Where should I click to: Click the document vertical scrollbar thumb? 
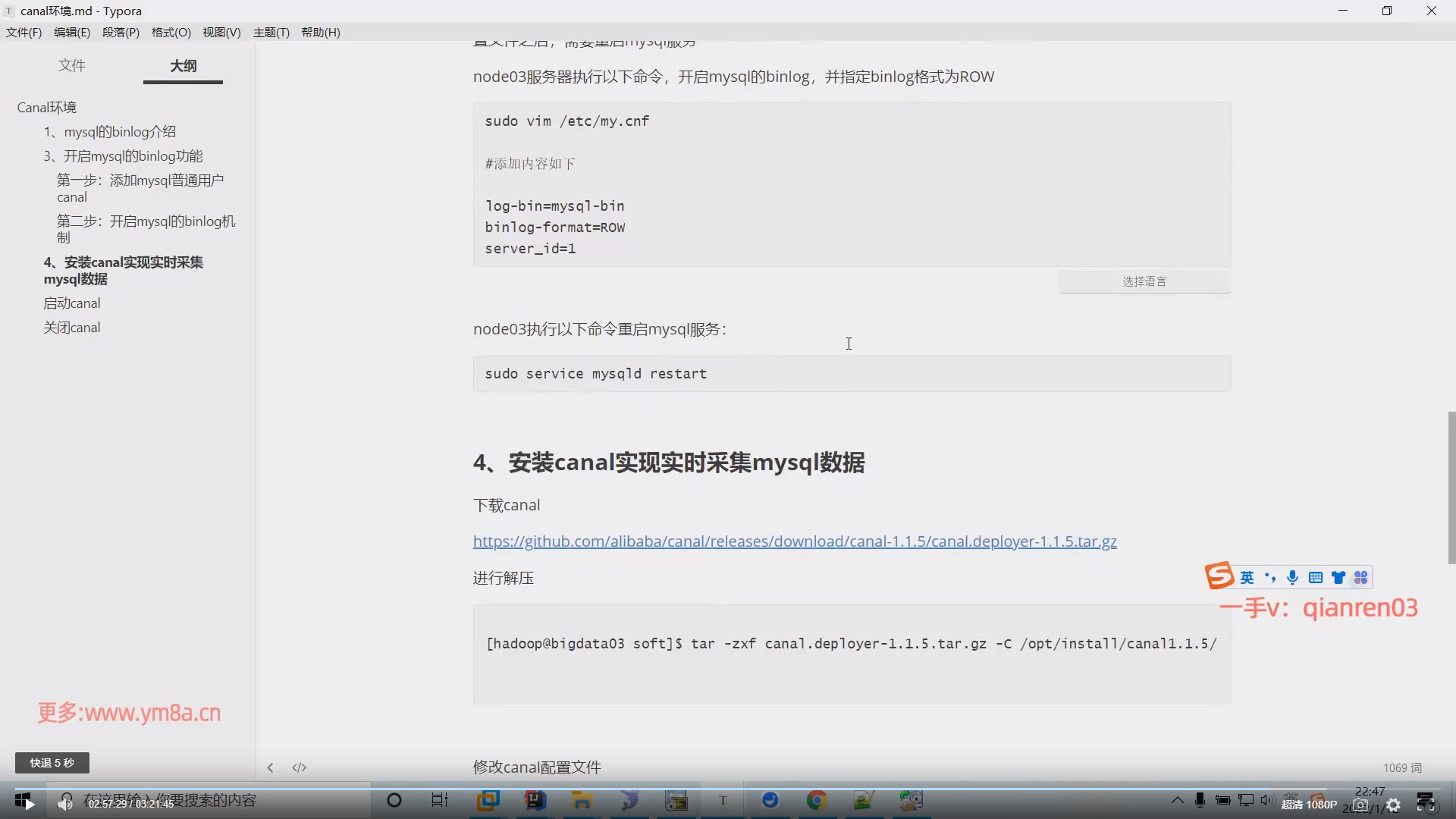1451,487
